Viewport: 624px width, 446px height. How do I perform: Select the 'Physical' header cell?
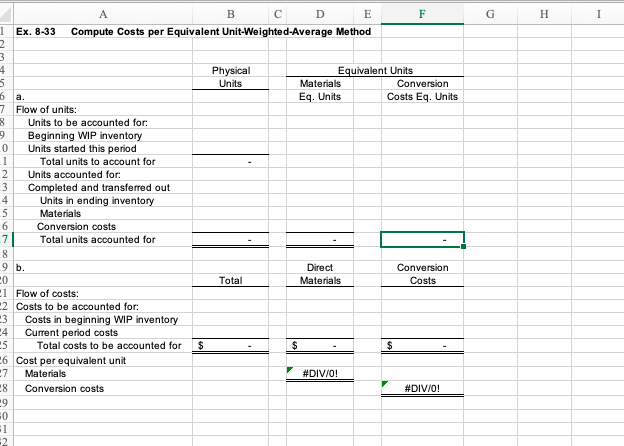click(x=230, y=70)
